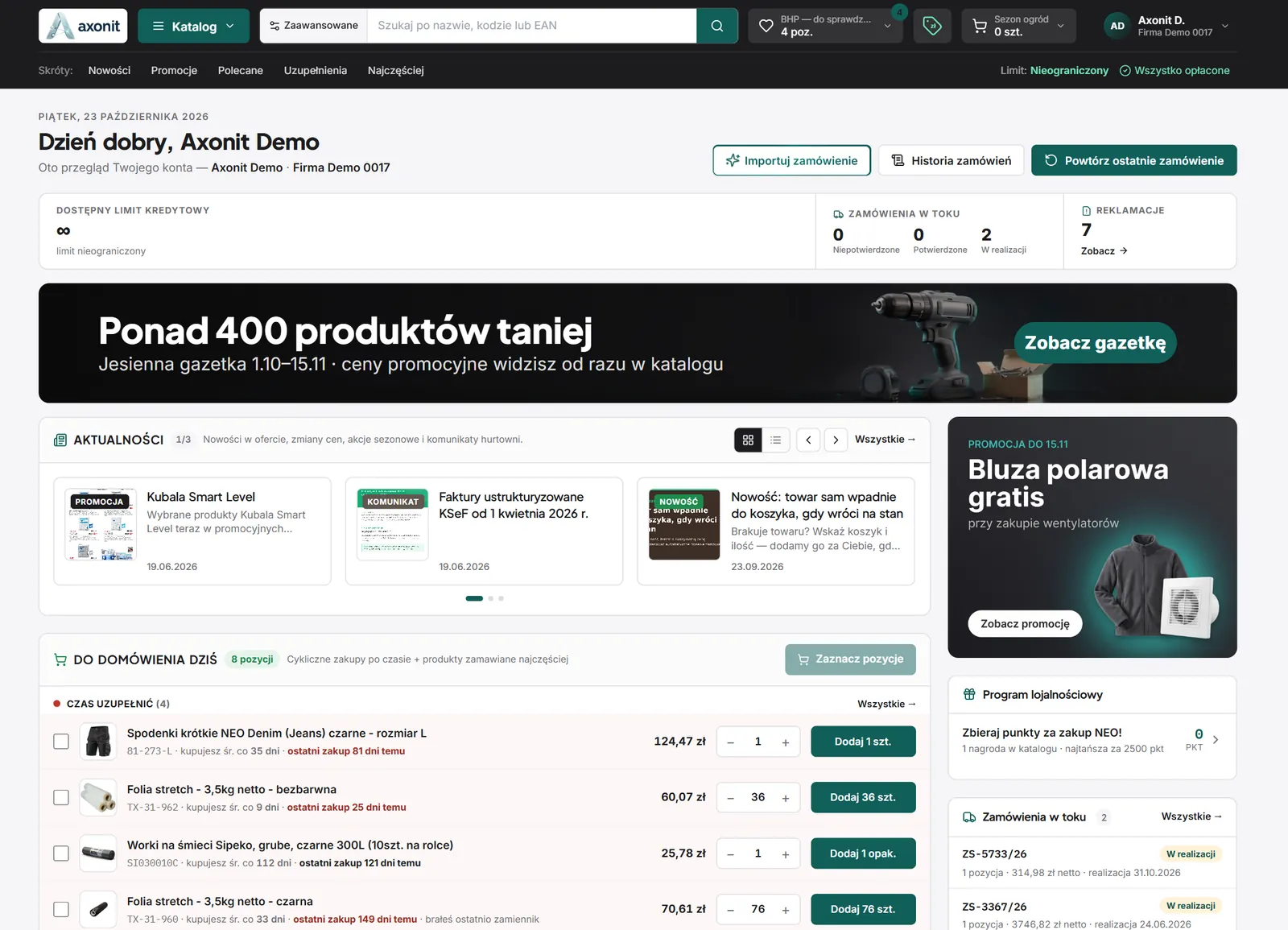Viewport: 1288px width, 930px height.
Task: Click Zaznacz pozycje button
Action: click(x=850, y=659)
